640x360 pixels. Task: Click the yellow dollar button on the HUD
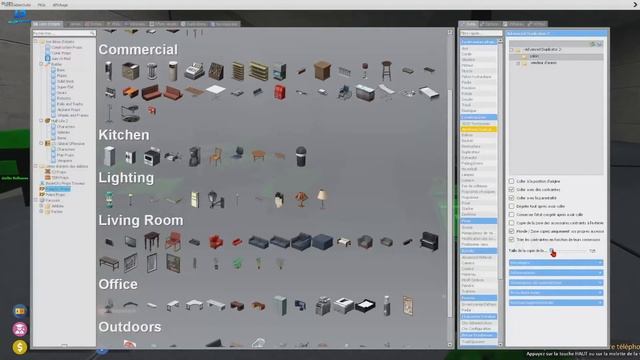coord(20,347)
